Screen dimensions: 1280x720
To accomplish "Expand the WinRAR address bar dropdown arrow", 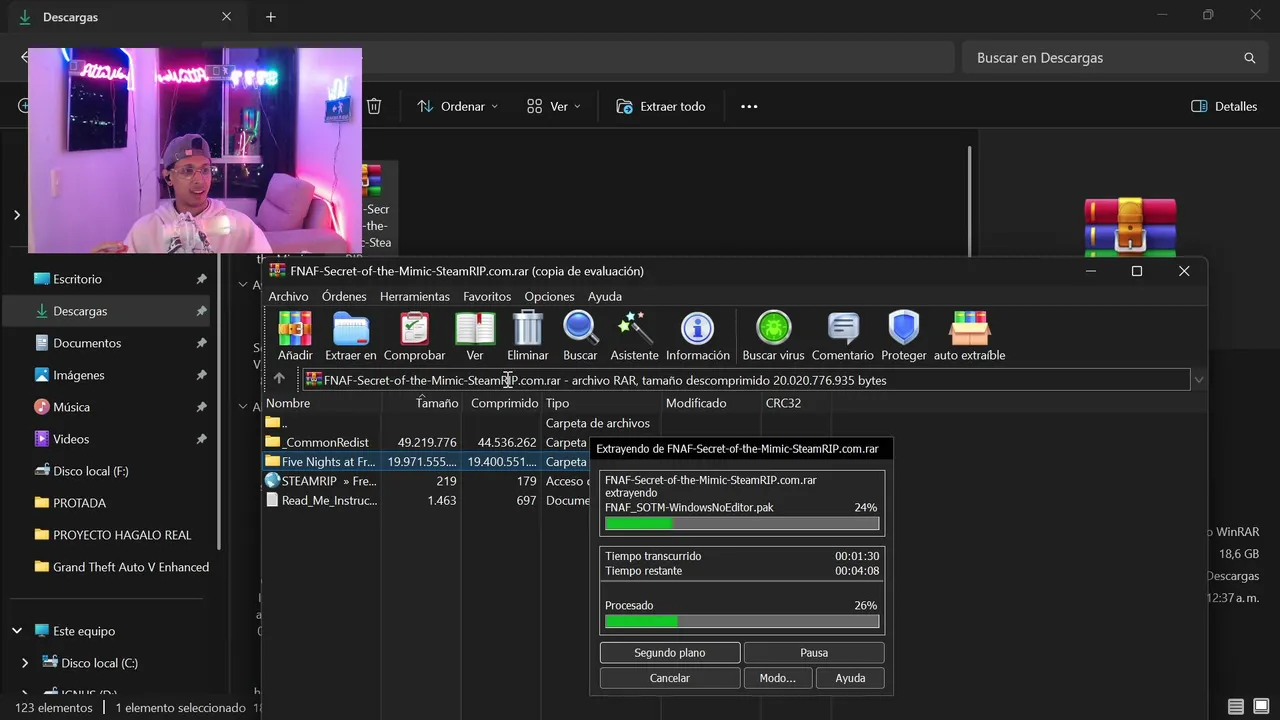I will pos(1198,380).
